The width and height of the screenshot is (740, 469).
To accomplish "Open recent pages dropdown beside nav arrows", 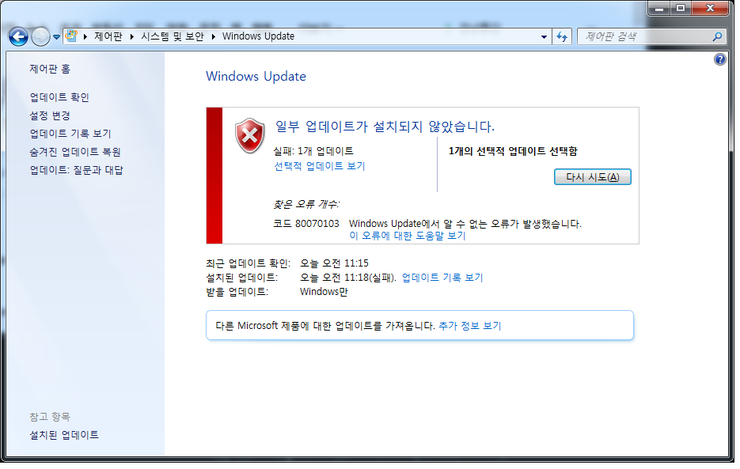I will tap(56, 37).
